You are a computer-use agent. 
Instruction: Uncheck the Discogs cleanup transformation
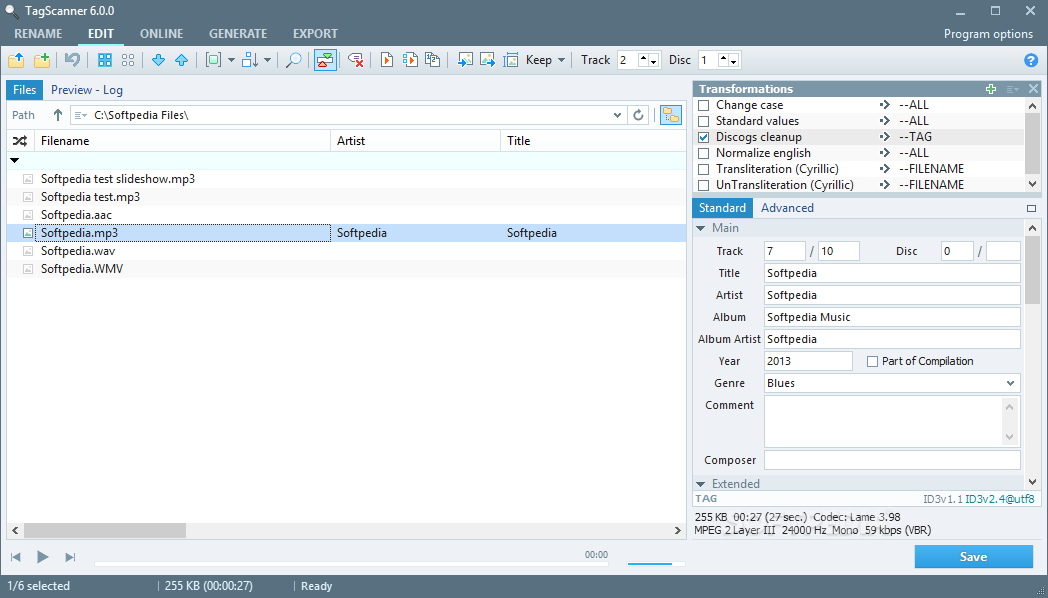pyautogui.click(x=703, y=138)
